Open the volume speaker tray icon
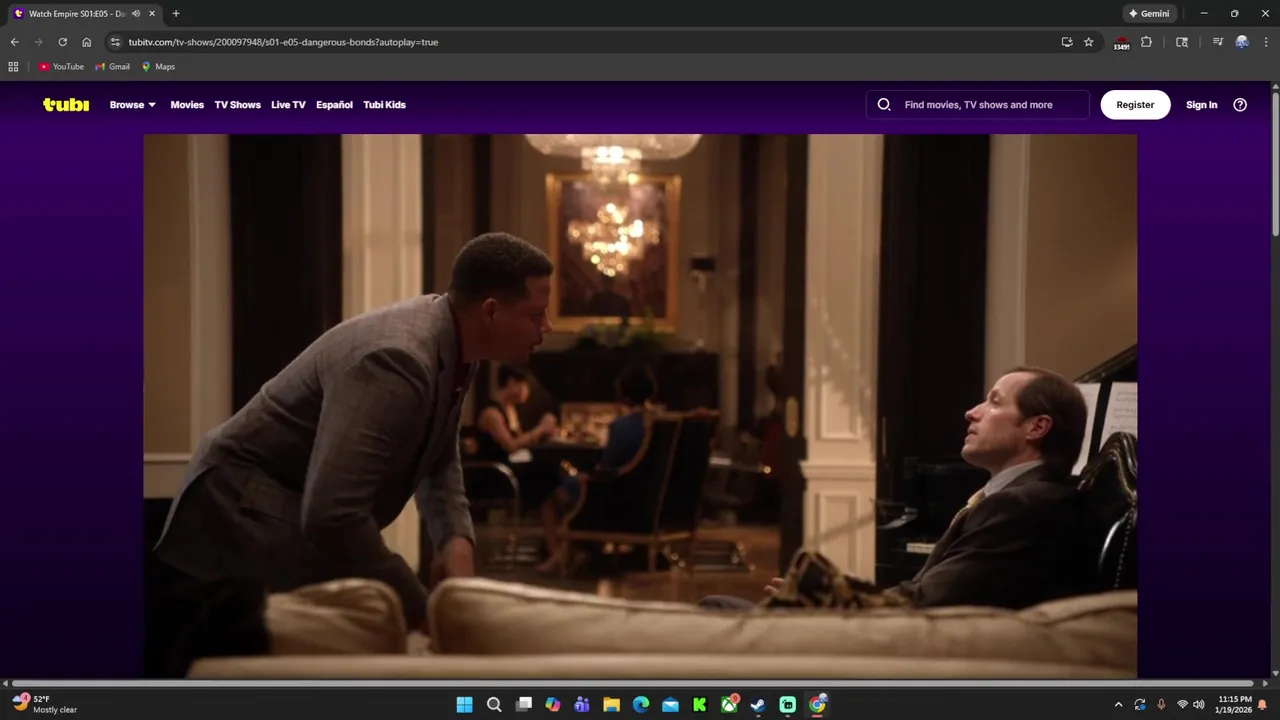The height and width of the screenshot is (720, 1280). pos(1199,705)
